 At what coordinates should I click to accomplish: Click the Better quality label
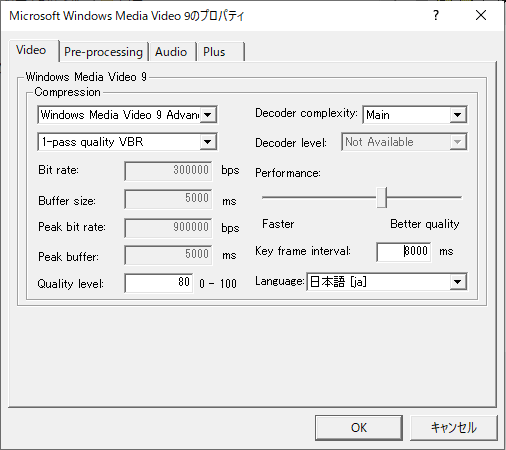tap(425, 224)
